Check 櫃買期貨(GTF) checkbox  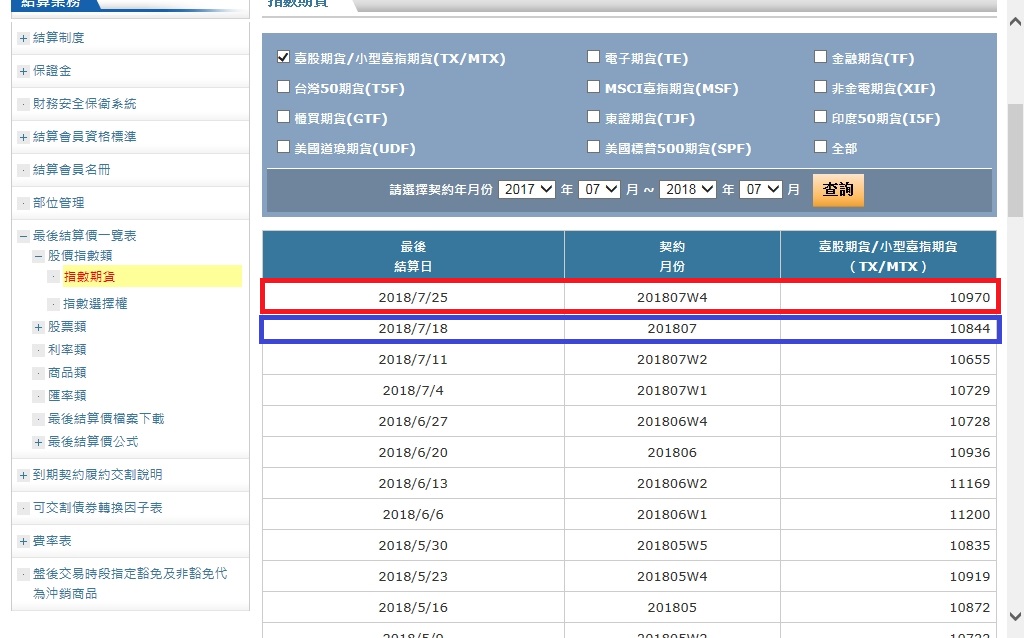pyautogui.click(x=283, y=117)
